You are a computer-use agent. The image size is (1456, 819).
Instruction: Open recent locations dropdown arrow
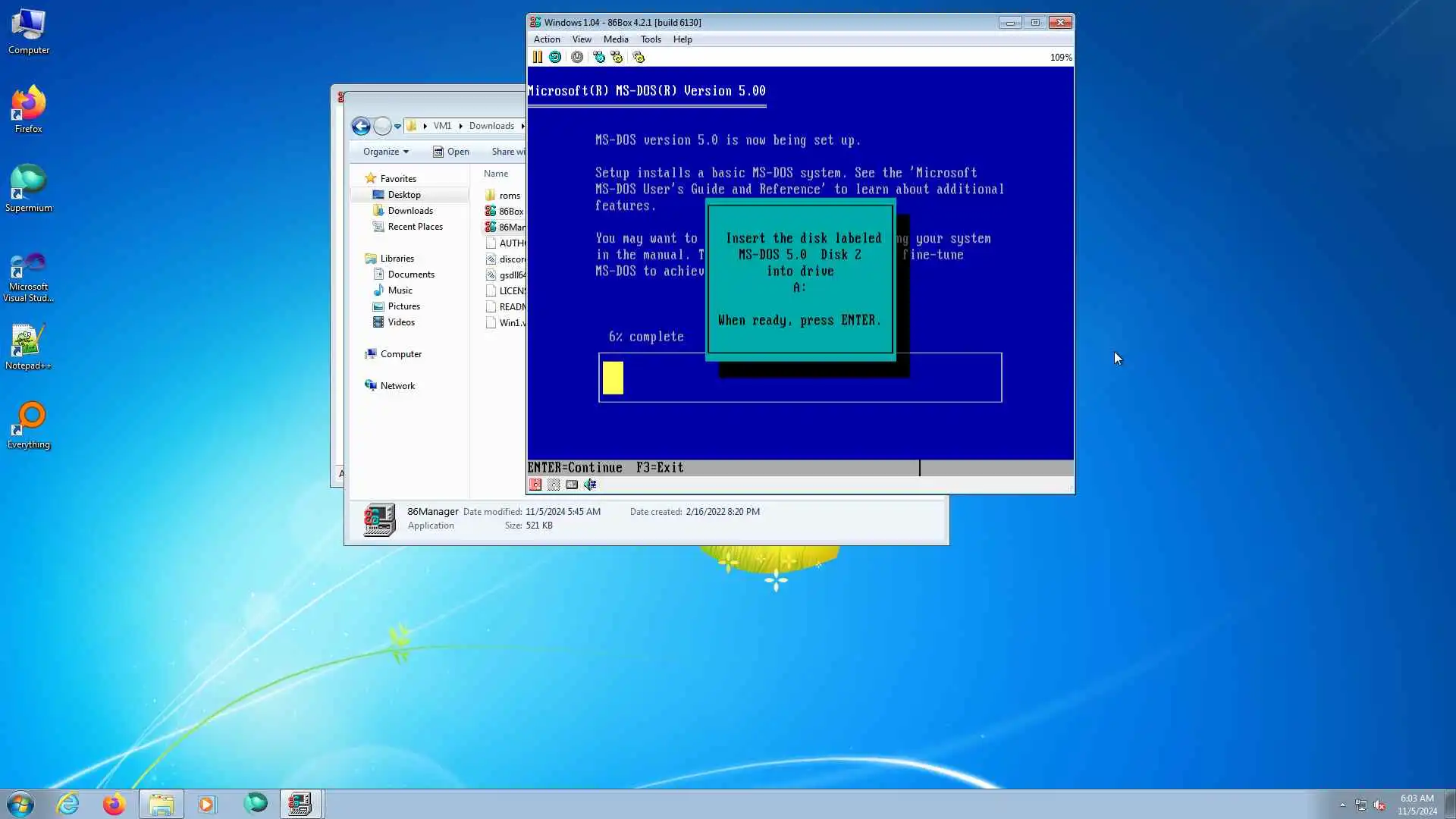click(x=397, y=127)
